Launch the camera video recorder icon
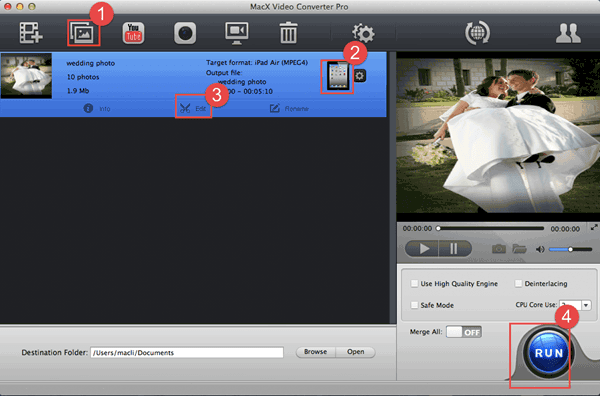 (185, 33)
